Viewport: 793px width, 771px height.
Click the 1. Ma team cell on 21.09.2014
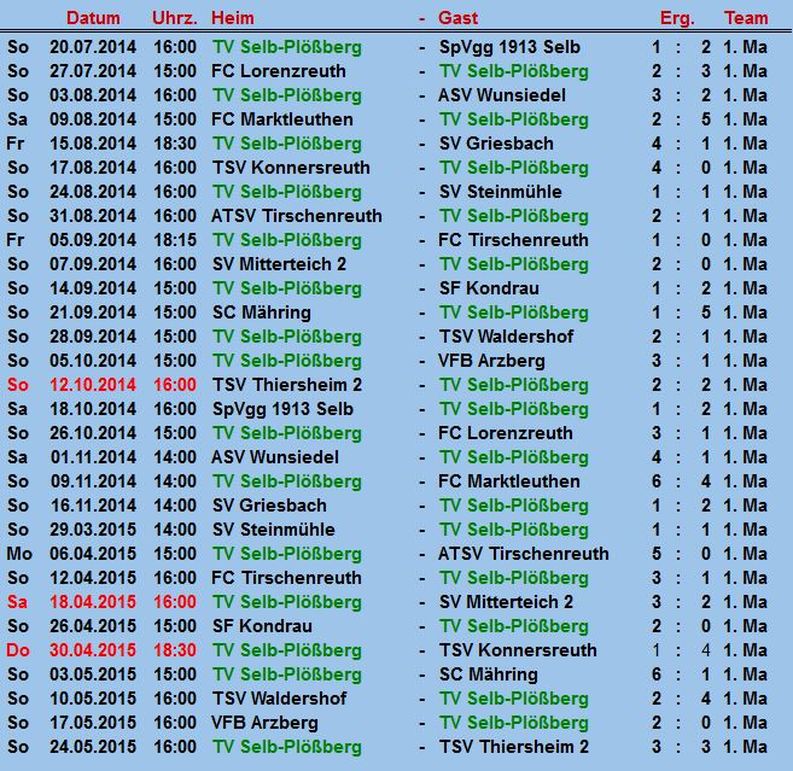coord(745,313)
